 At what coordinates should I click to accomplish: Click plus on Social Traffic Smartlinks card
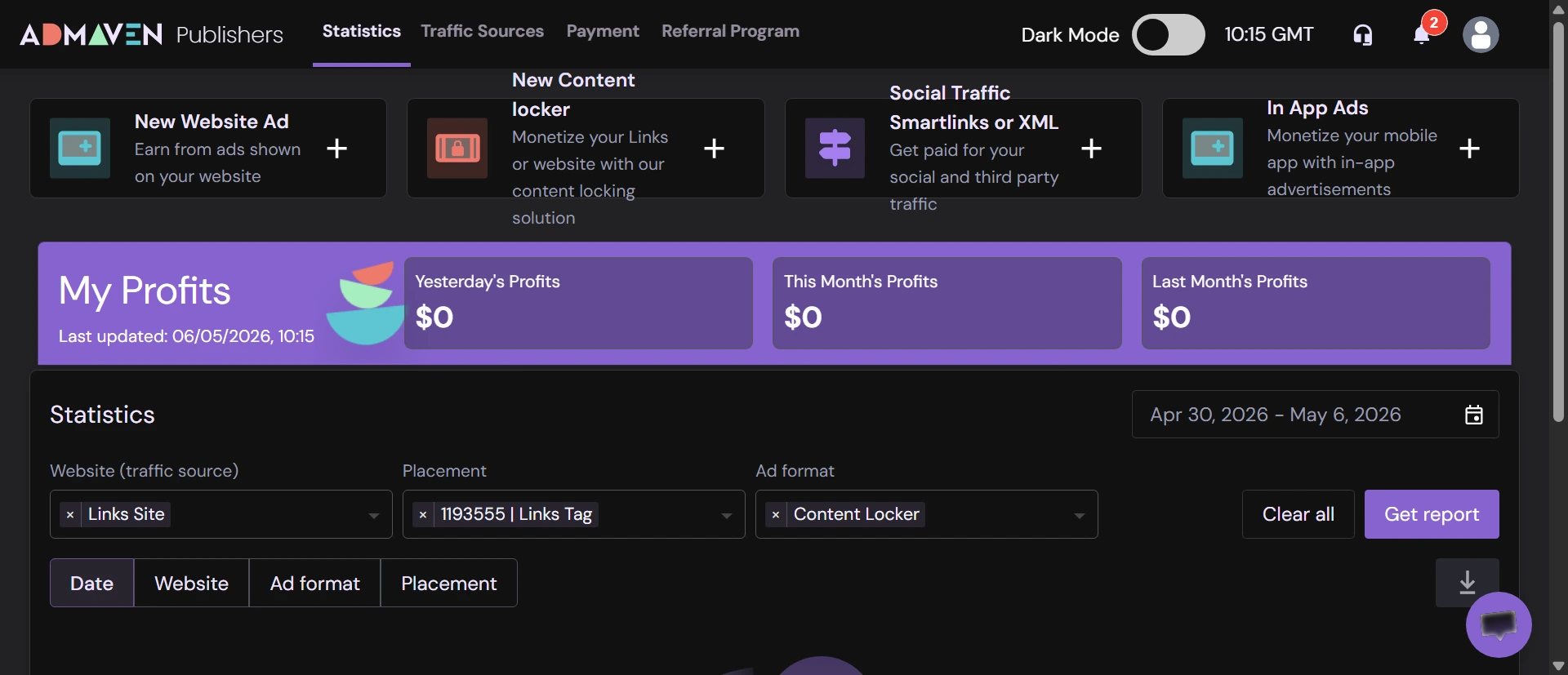point(1091,148)
